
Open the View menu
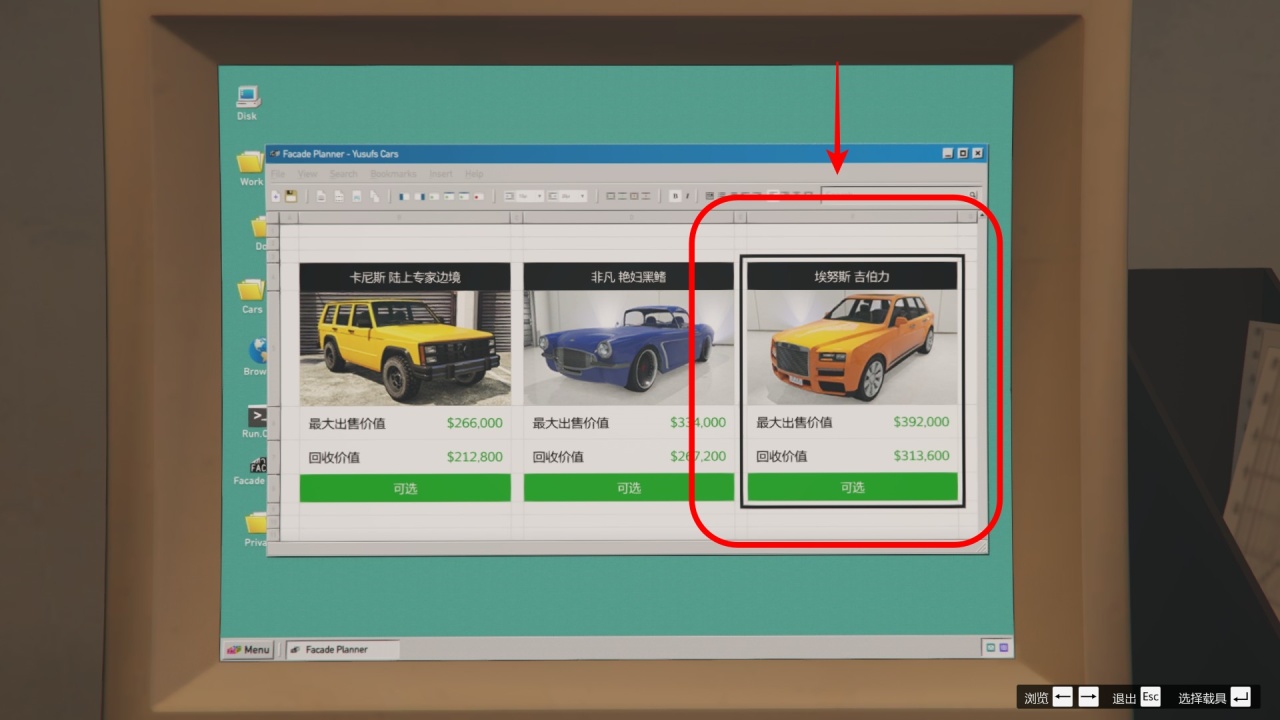(x=307, y=174)
